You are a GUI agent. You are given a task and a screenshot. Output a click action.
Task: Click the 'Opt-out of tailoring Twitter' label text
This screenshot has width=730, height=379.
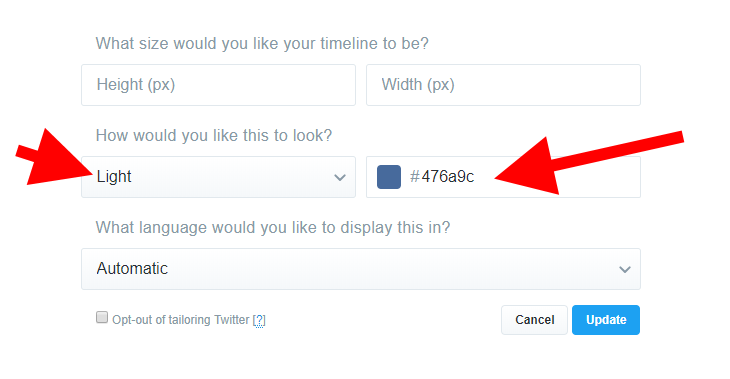click(181, 320)
